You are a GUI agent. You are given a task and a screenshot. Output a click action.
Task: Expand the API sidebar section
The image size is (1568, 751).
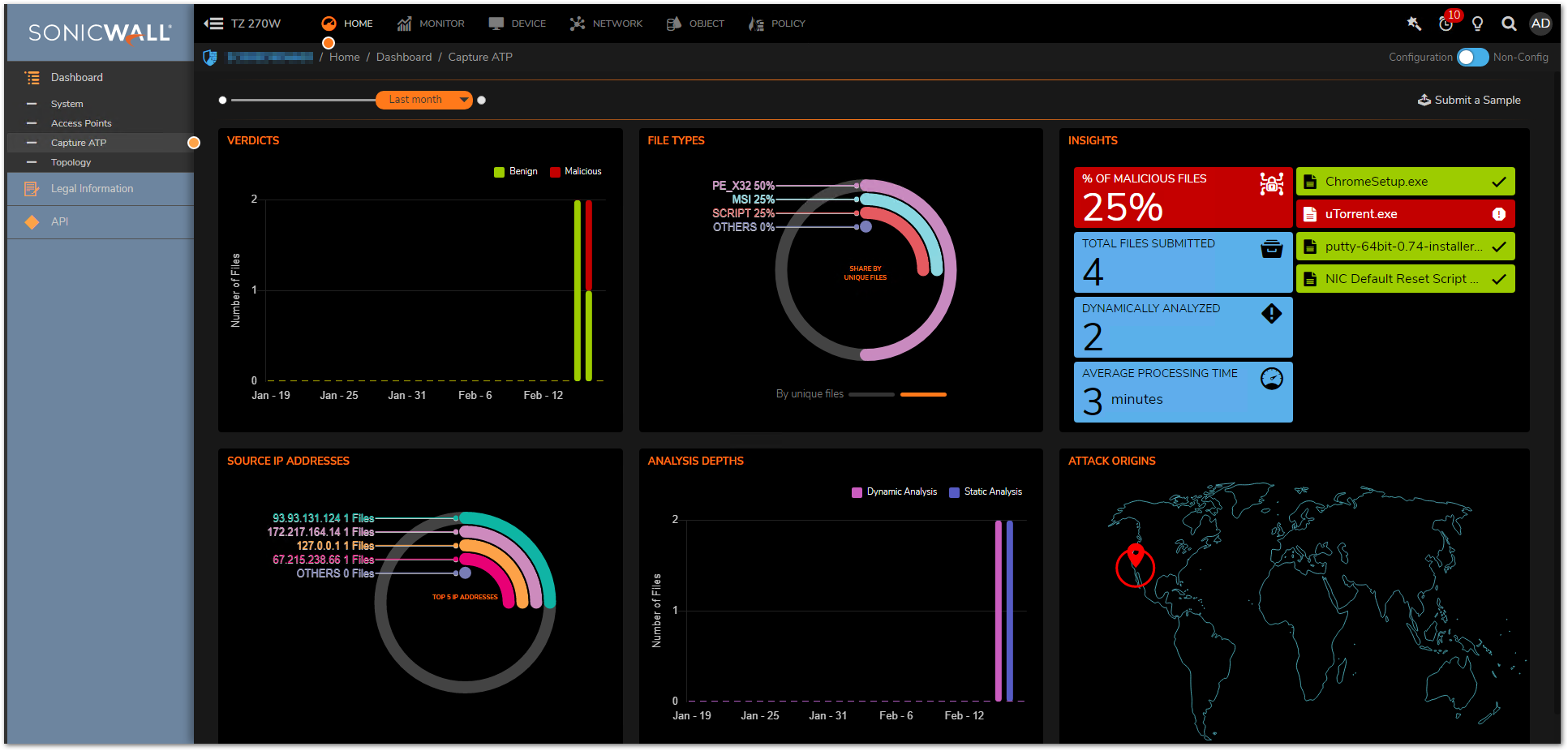click(59, 221)
